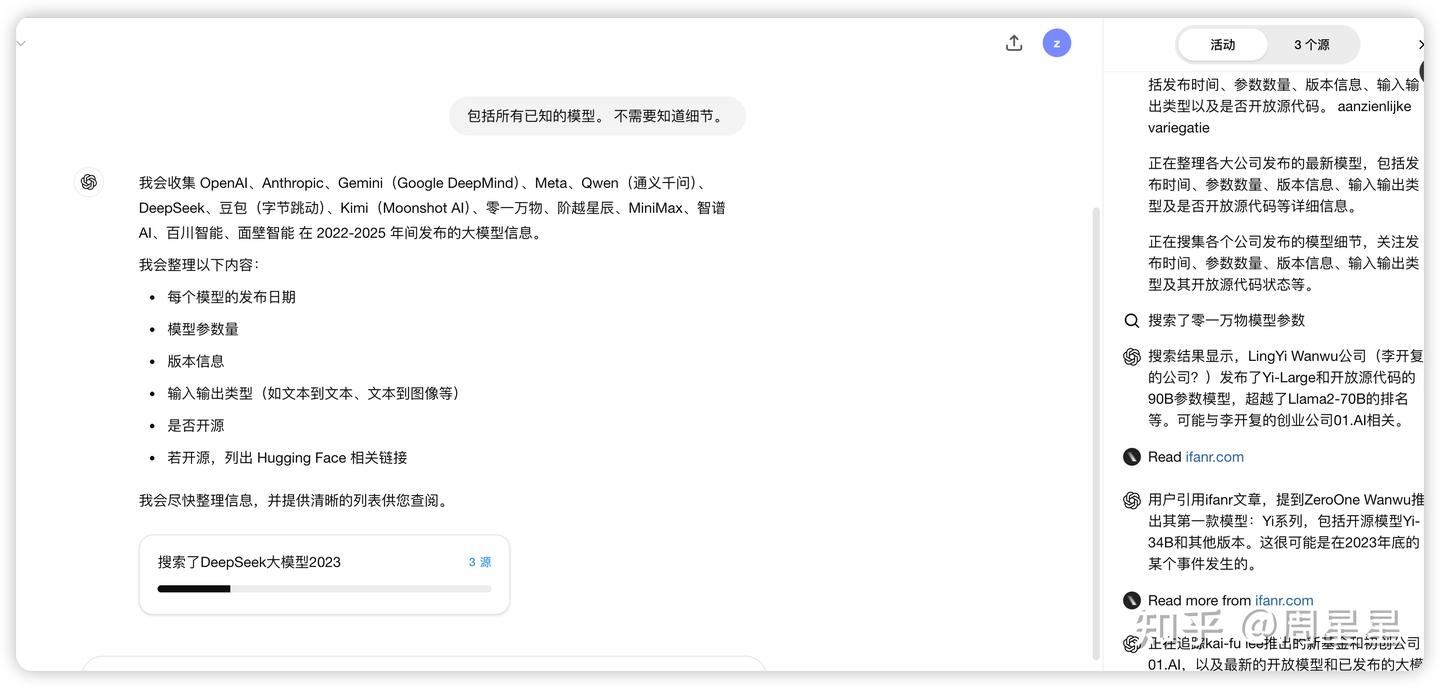Image resolution: width=1440 pixels, height=687 pixels.
Task: Click the user message bubble 包括所有已知的模型
Action: (x=597, y=116)
